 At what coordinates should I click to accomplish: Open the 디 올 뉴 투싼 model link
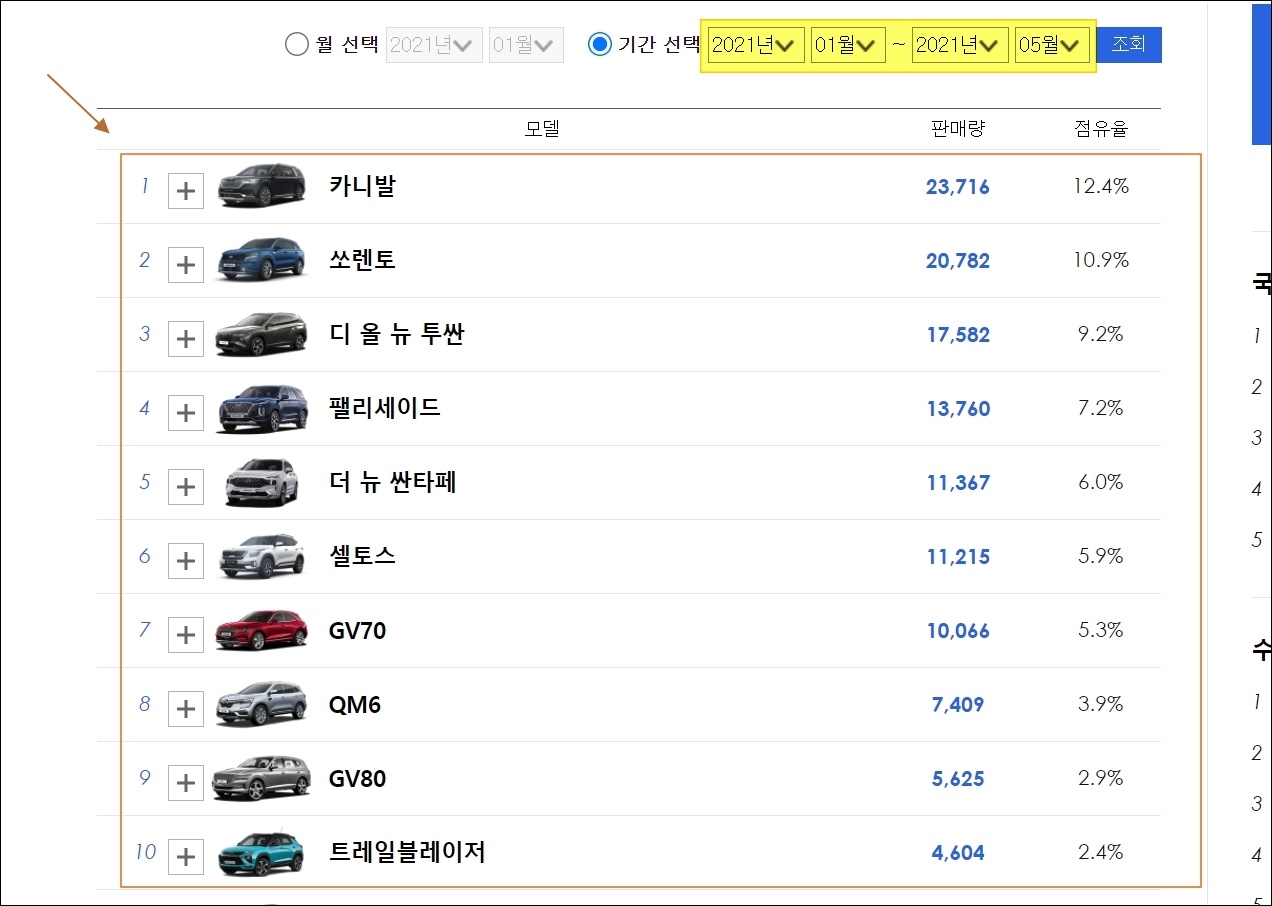click(x=397, y=334)
